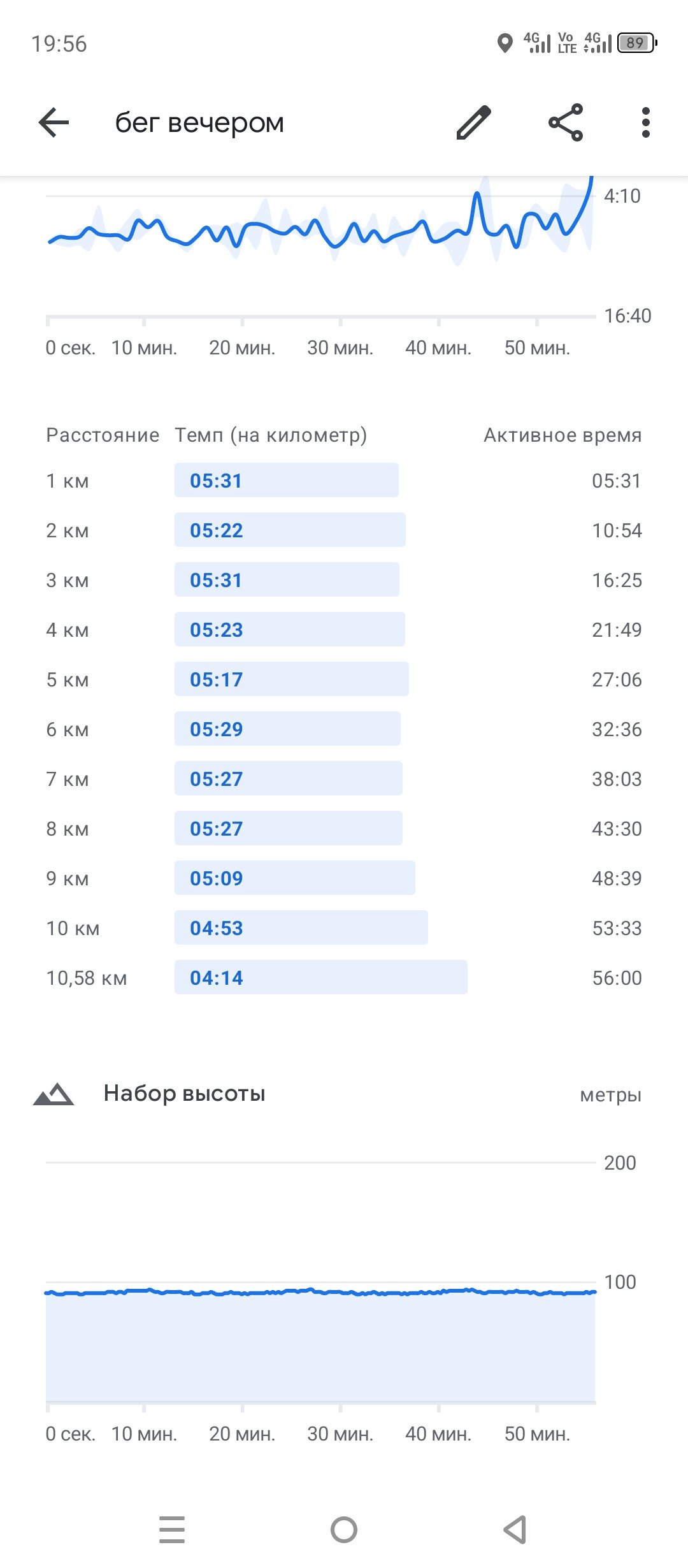Tap the 40 мин. marker on pace chart

click(x=438, y=347)
